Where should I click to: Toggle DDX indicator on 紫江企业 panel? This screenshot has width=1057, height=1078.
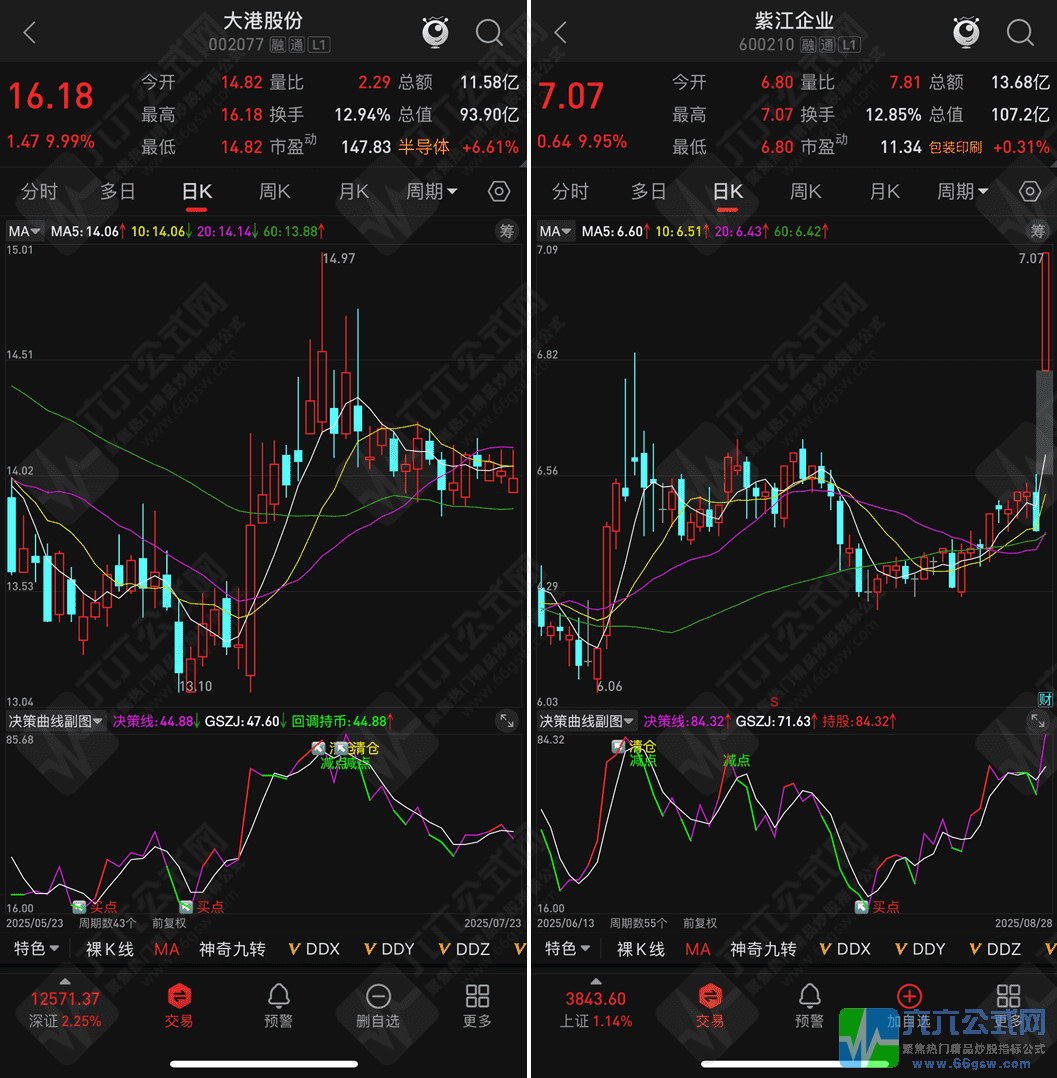[845, 949]
